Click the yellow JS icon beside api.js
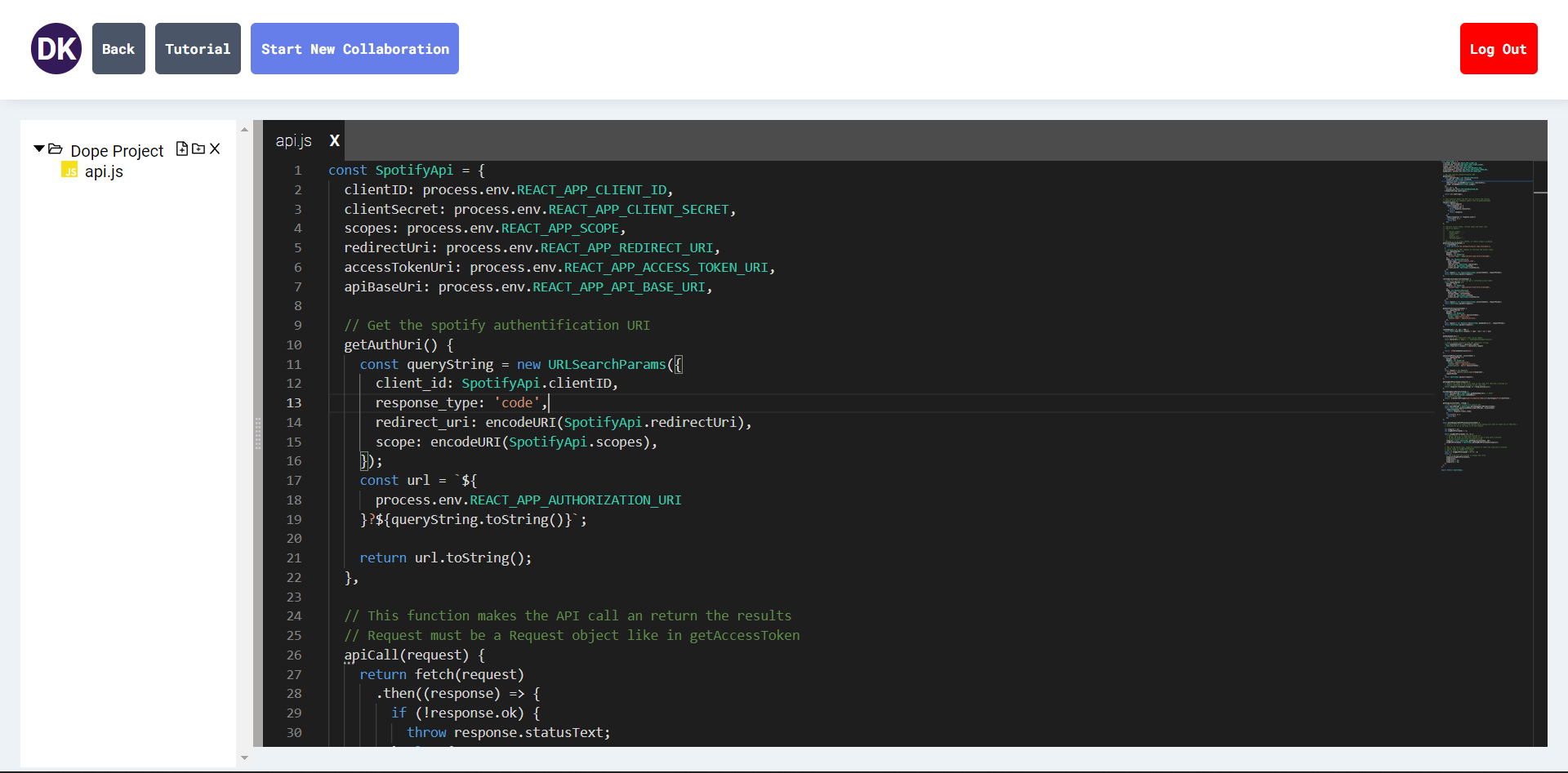 [69, 171]
